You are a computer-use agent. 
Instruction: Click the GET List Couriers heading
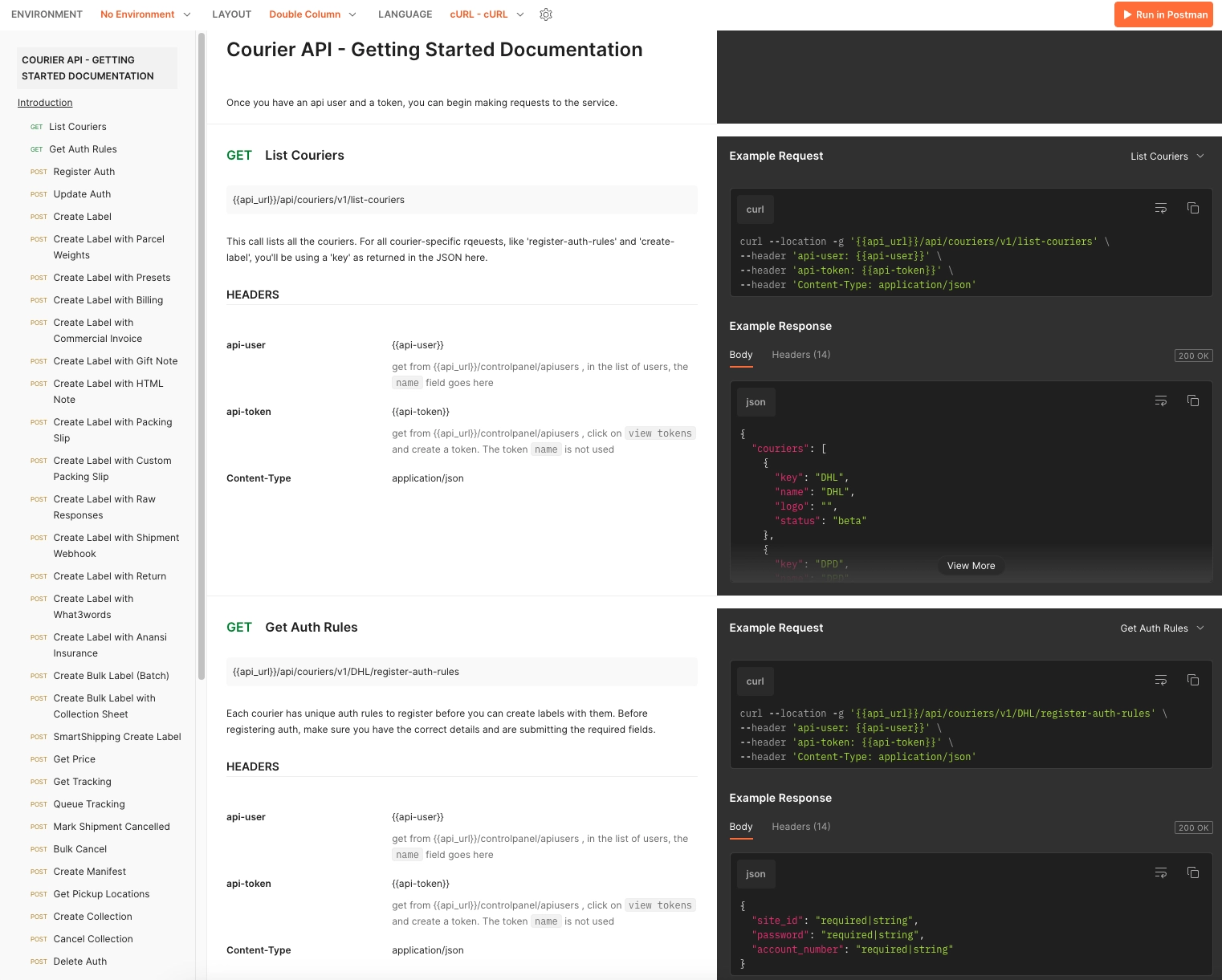tap(285, 156)
